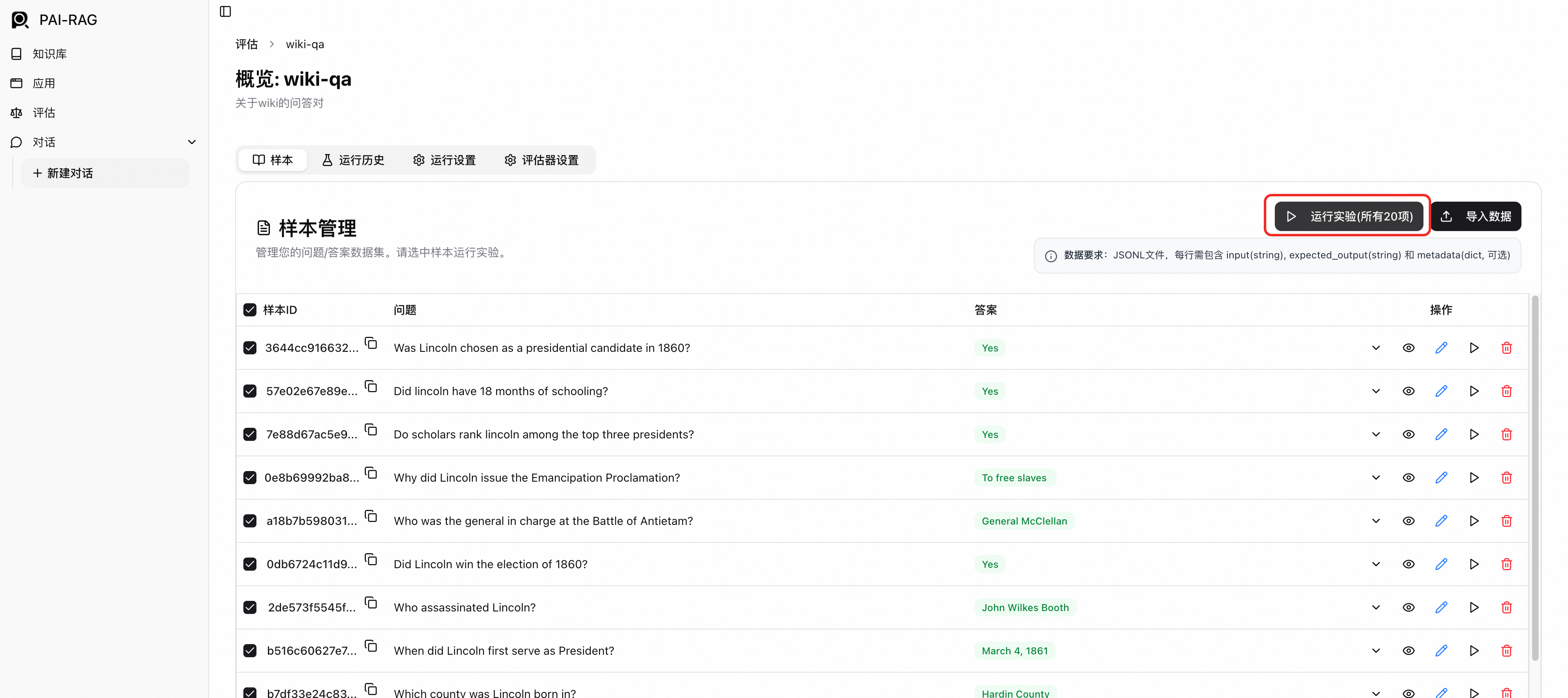Delete the first Lincoln 1860 candidate sample
Image resolution: width=1568 pixels, height=698 pixels.
tap(1506, 348)
